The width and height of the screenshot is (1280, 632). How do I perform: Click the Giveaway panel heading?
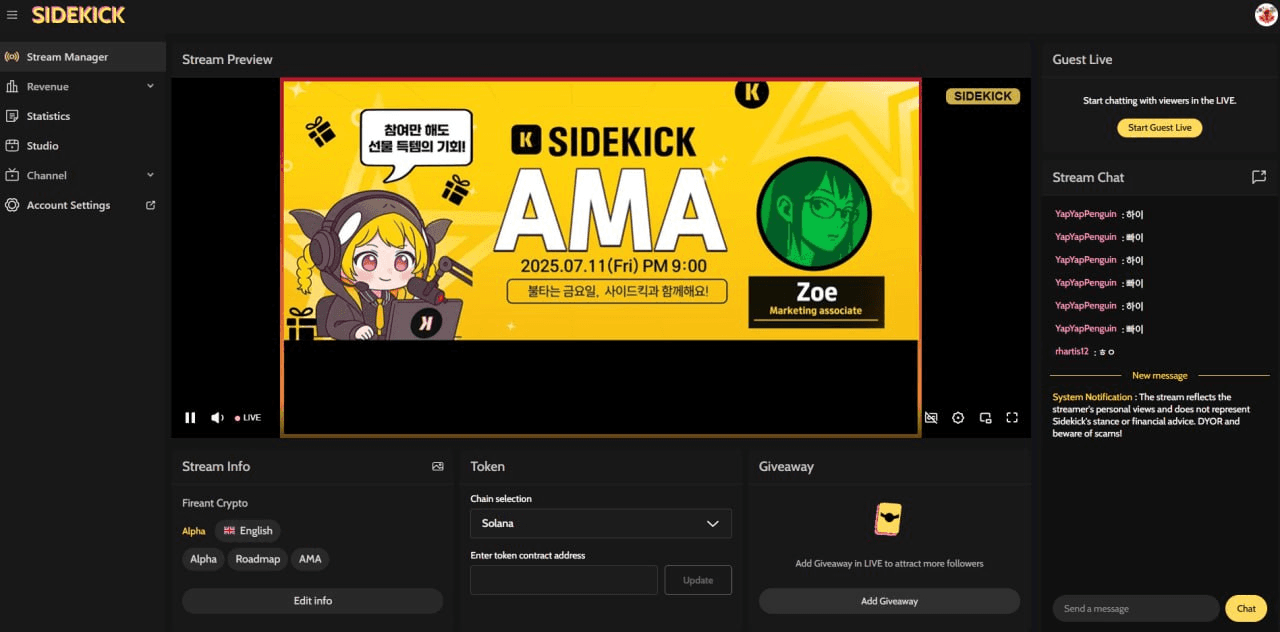point(786,466)
